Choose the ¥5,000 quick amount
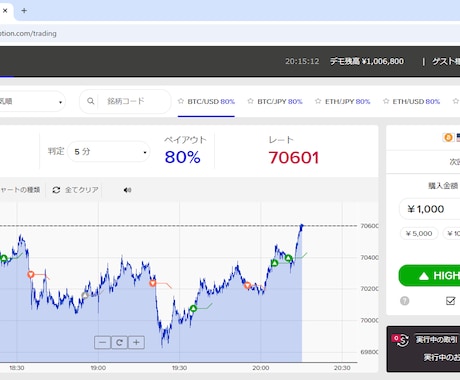This screenshot has height=380, width=460. (x=419, y=234)
